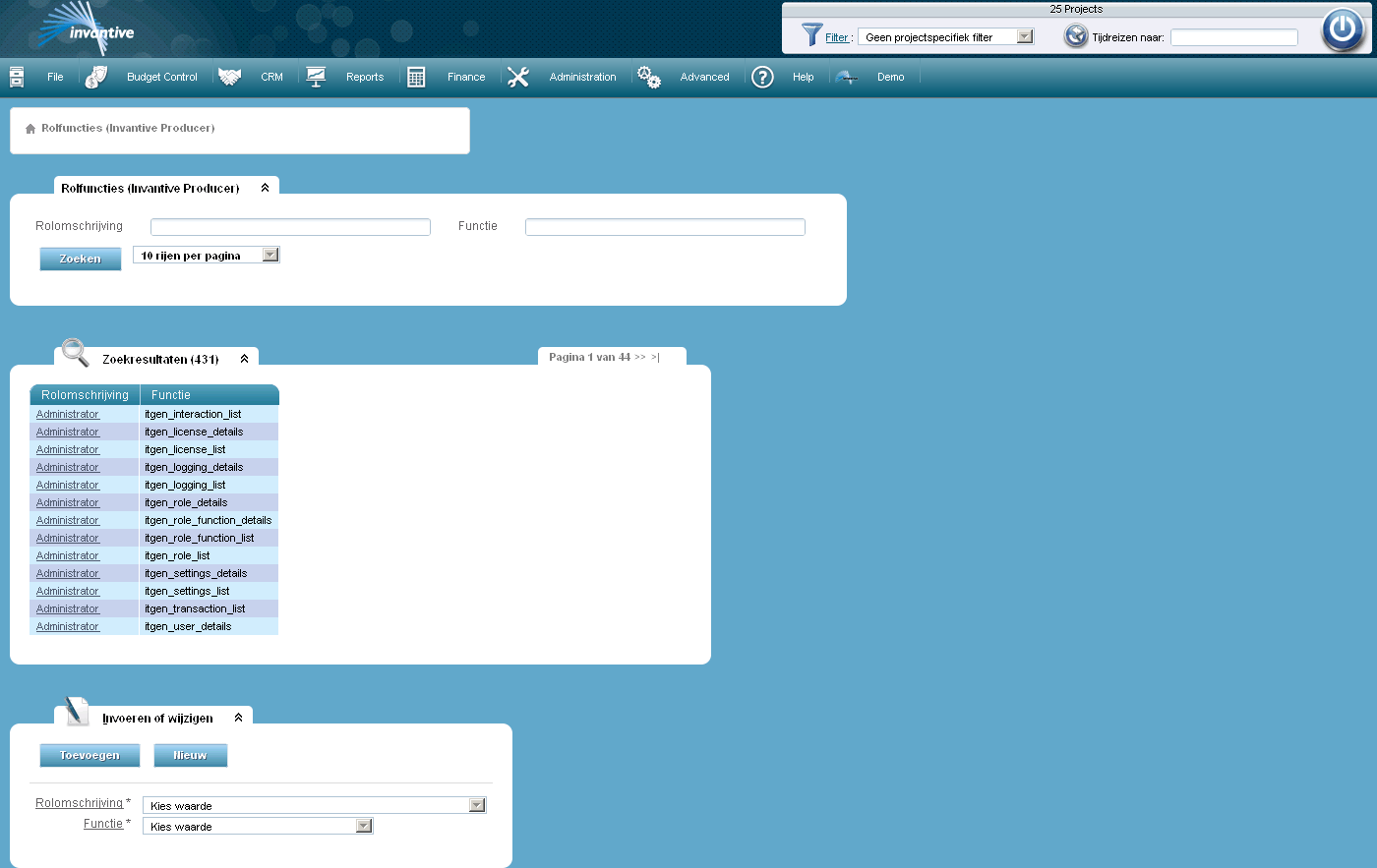Image resolution: width=1377 pixels, height=868 pixels.
Task: Click the home icon in the breadcrumb
Action: [30, 129]
